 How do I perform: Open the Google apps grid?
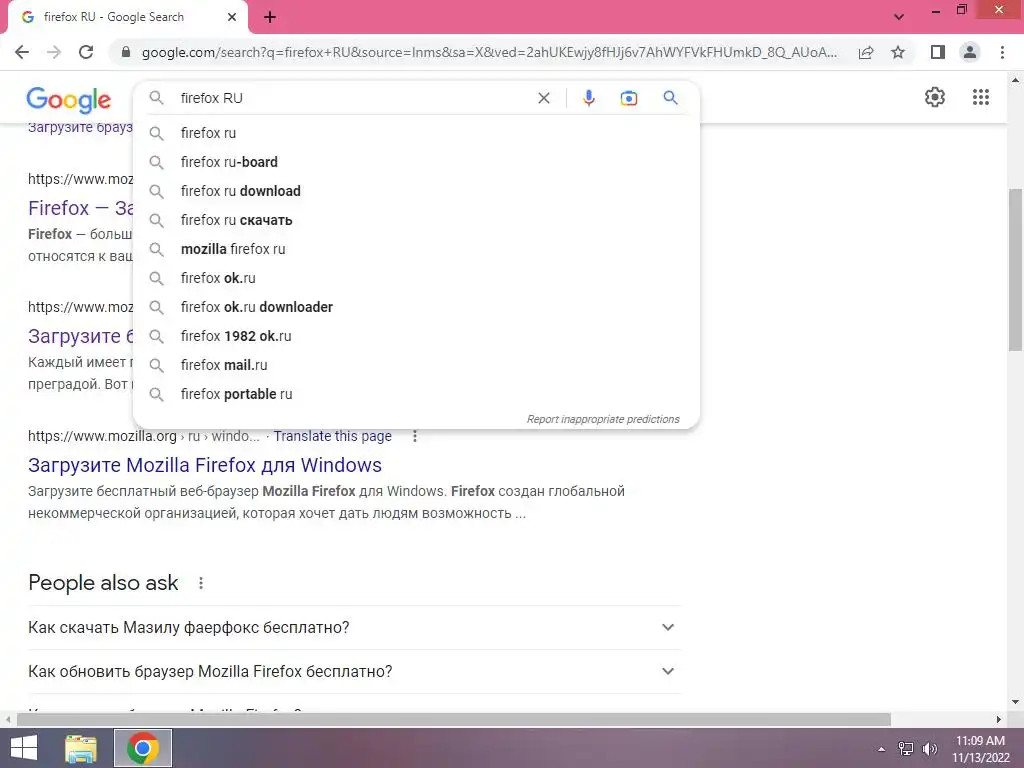pyautogui.click(x=980, y=97)
